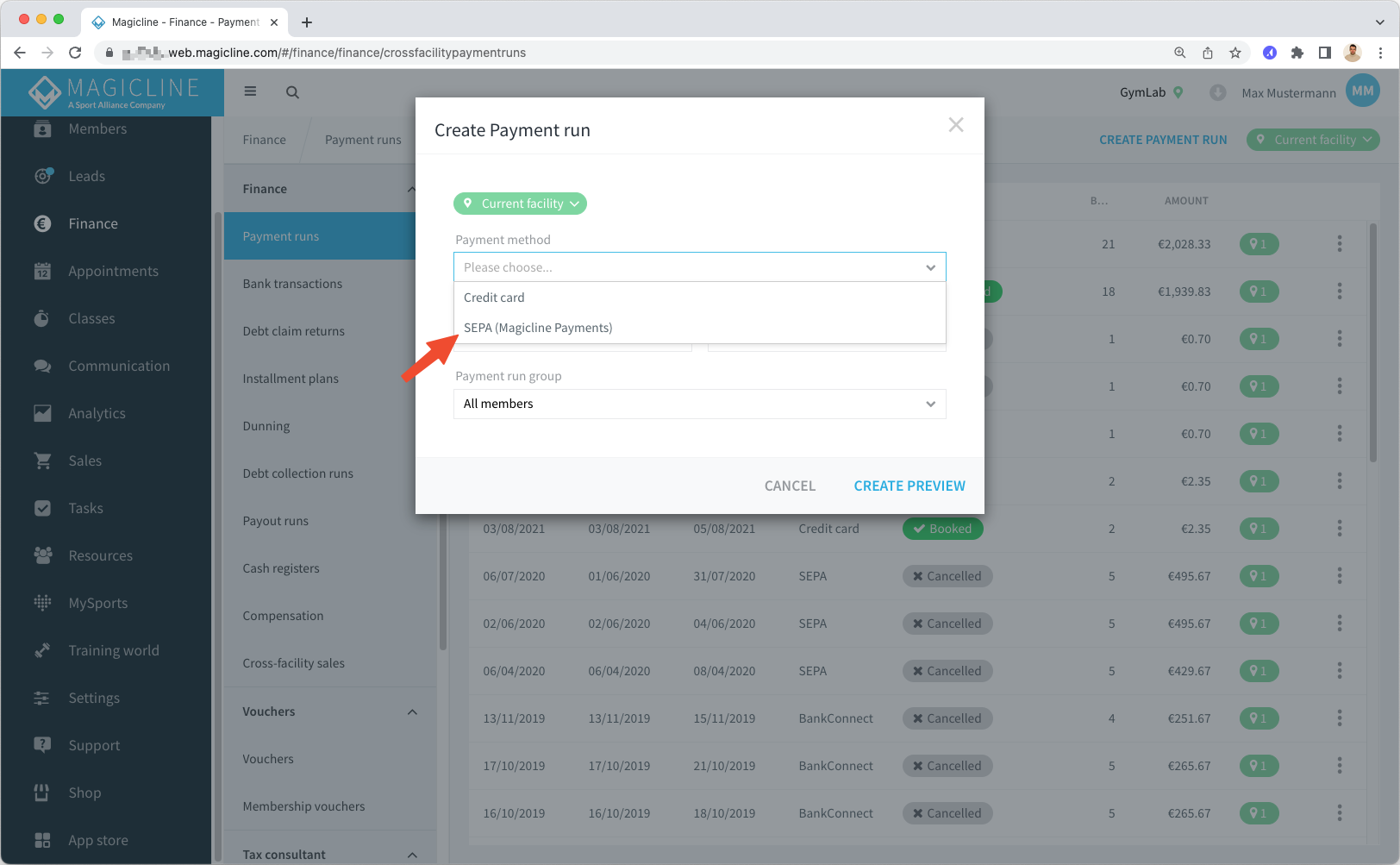Open Bank transactions submenu item
The height and width of the screenshot is (865, 1400).
(292, 284)
